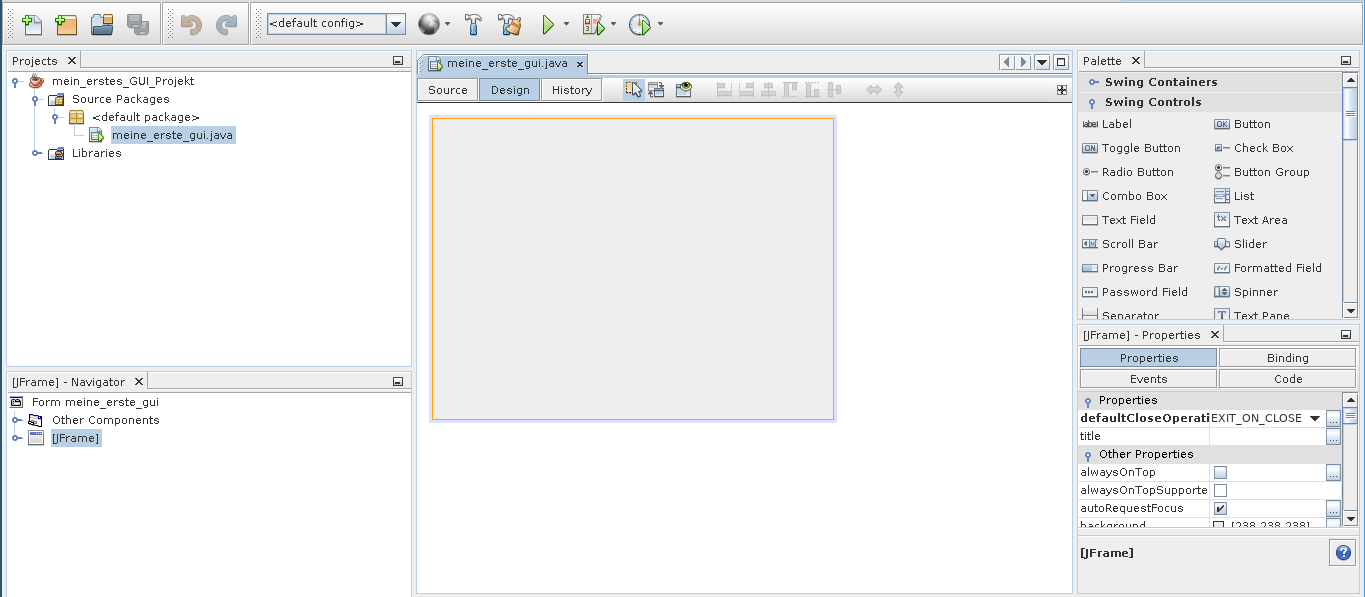
Task: Click the title property input field
Action: pos(1266,437)
